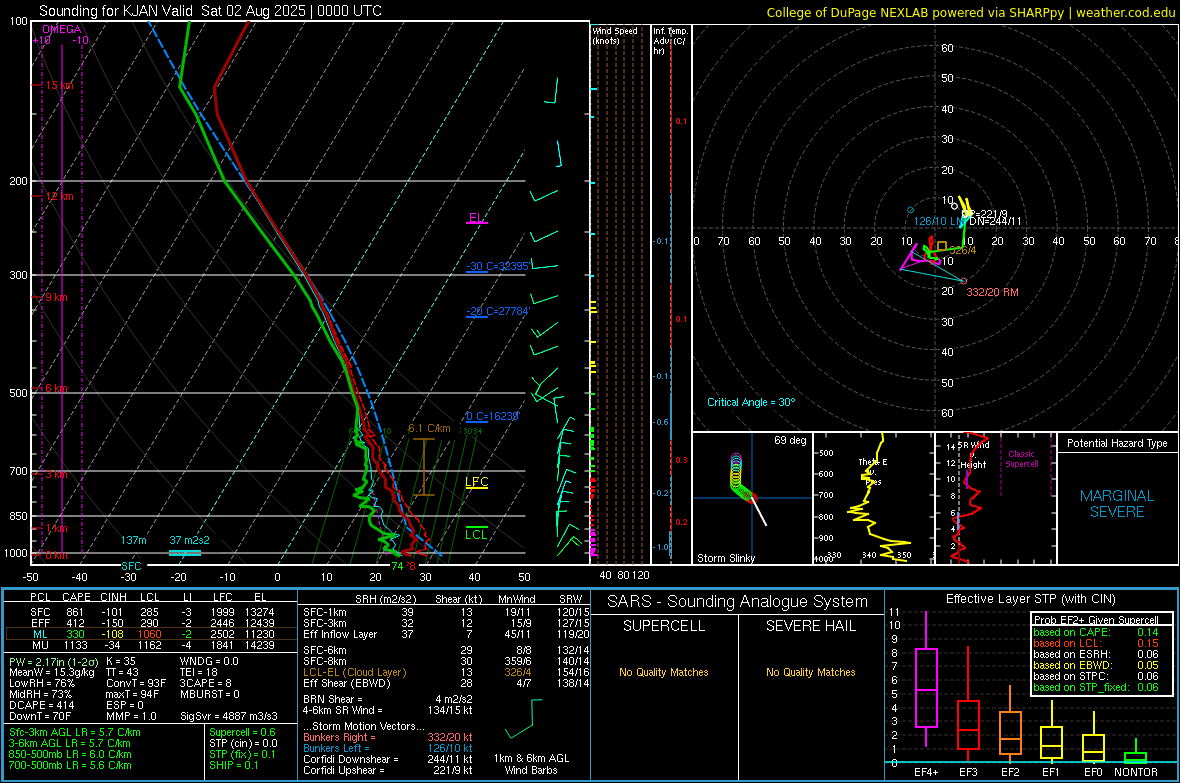Click the 700-500mb LR value
This screenshot has width=1180, height=783.
tap(70, 765)
